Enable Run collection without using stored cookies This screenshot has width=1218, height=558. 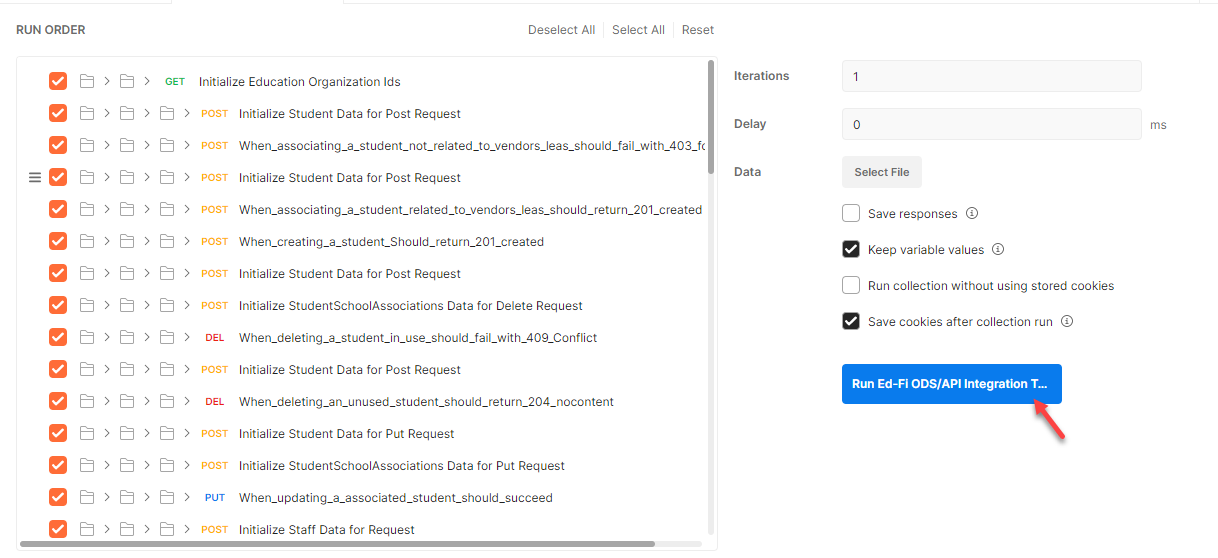pyautogui.click(x=851, y=286)
